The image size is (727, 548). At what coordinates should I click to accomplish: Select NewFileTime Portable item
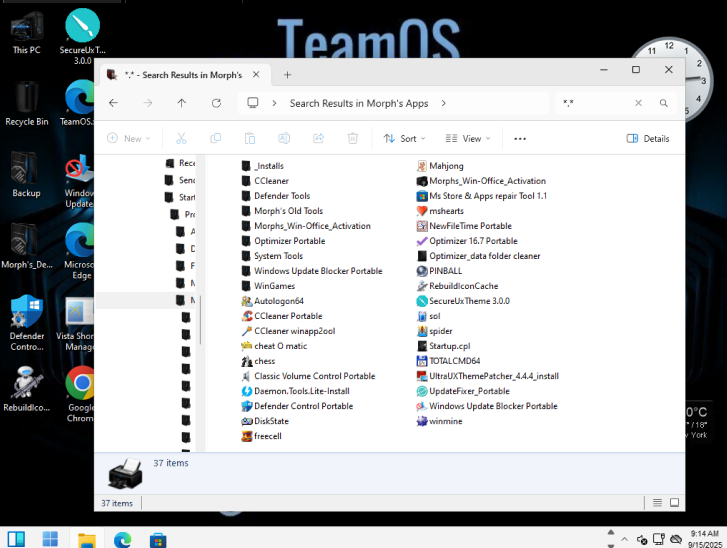click(464, 226)
